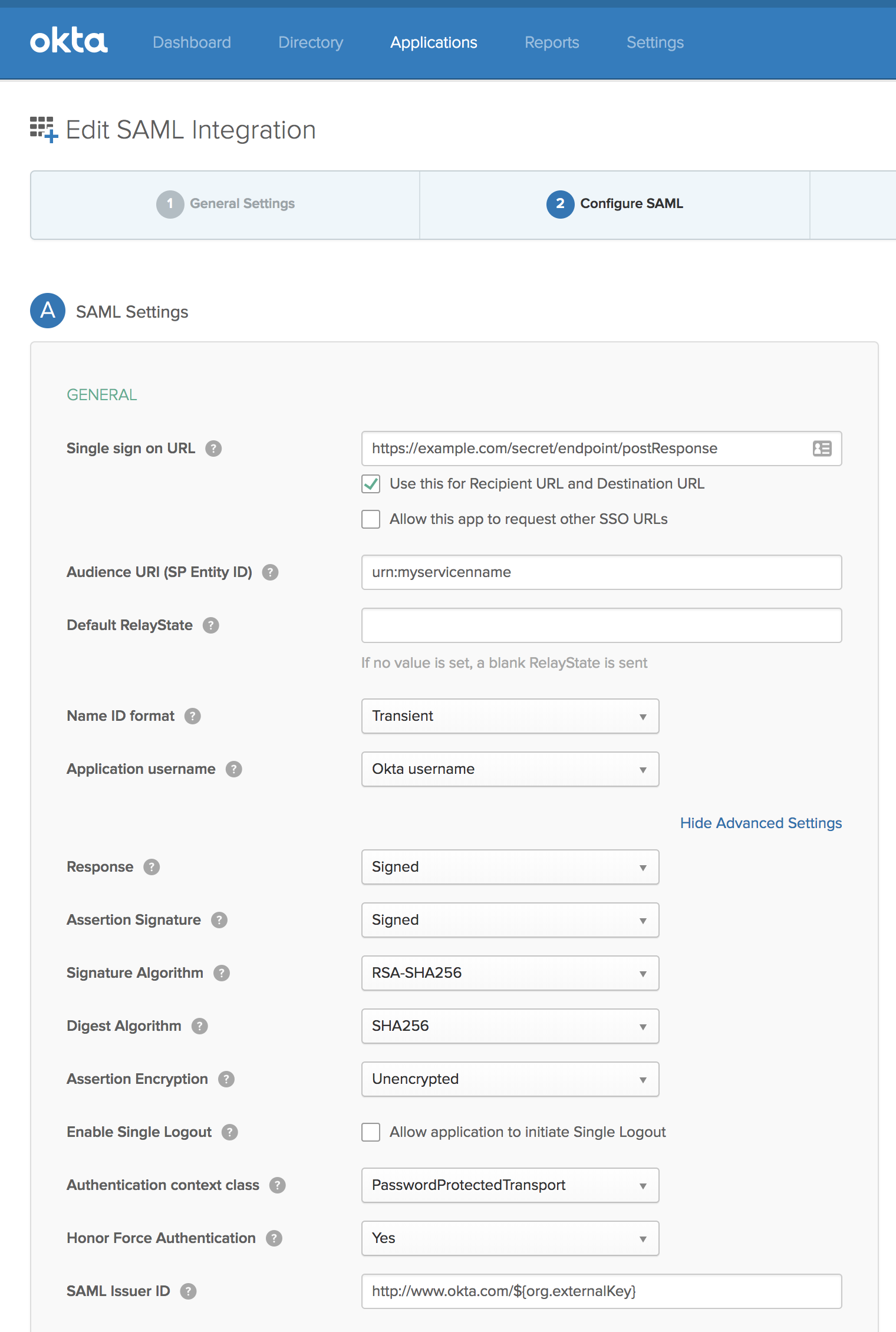Click into the Single sign on URL field

tap(601, 449)
